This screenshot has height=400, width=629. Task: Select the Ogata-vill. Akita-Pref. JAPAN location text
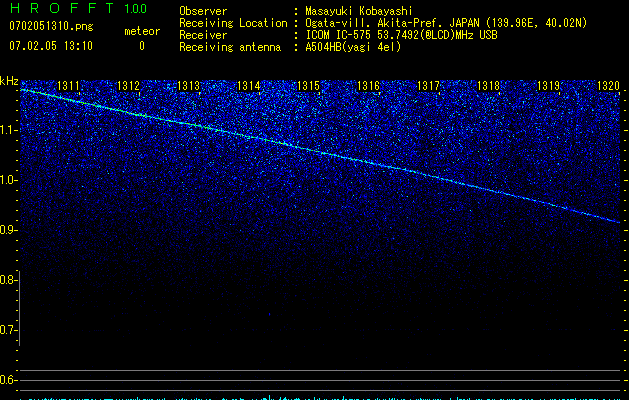(446, 23)
